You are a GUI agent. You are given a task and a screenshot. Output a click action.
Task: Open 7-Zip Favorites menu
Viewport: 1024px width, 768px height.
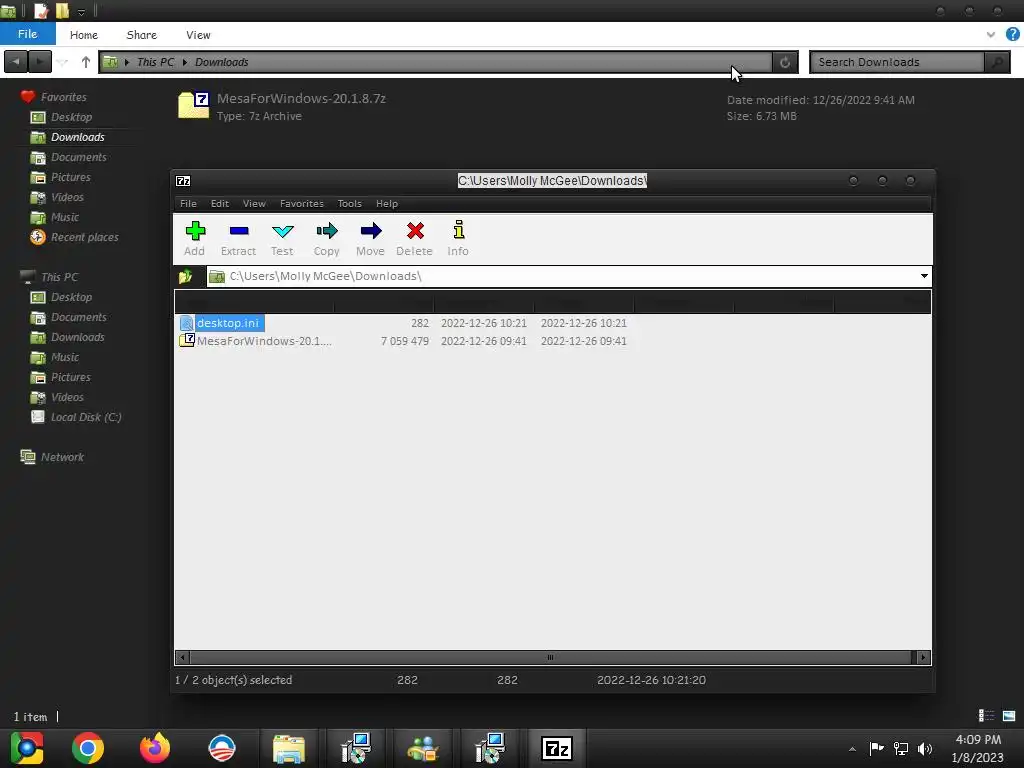pos(302,204)
